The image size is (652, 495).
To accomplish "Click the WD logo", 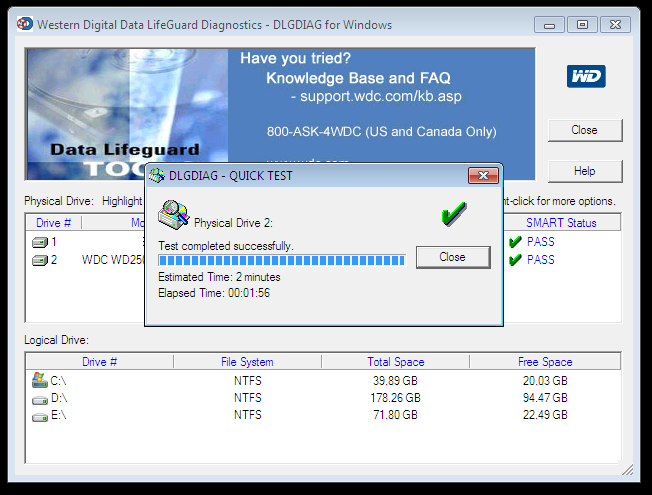I will tap(586, 77).
